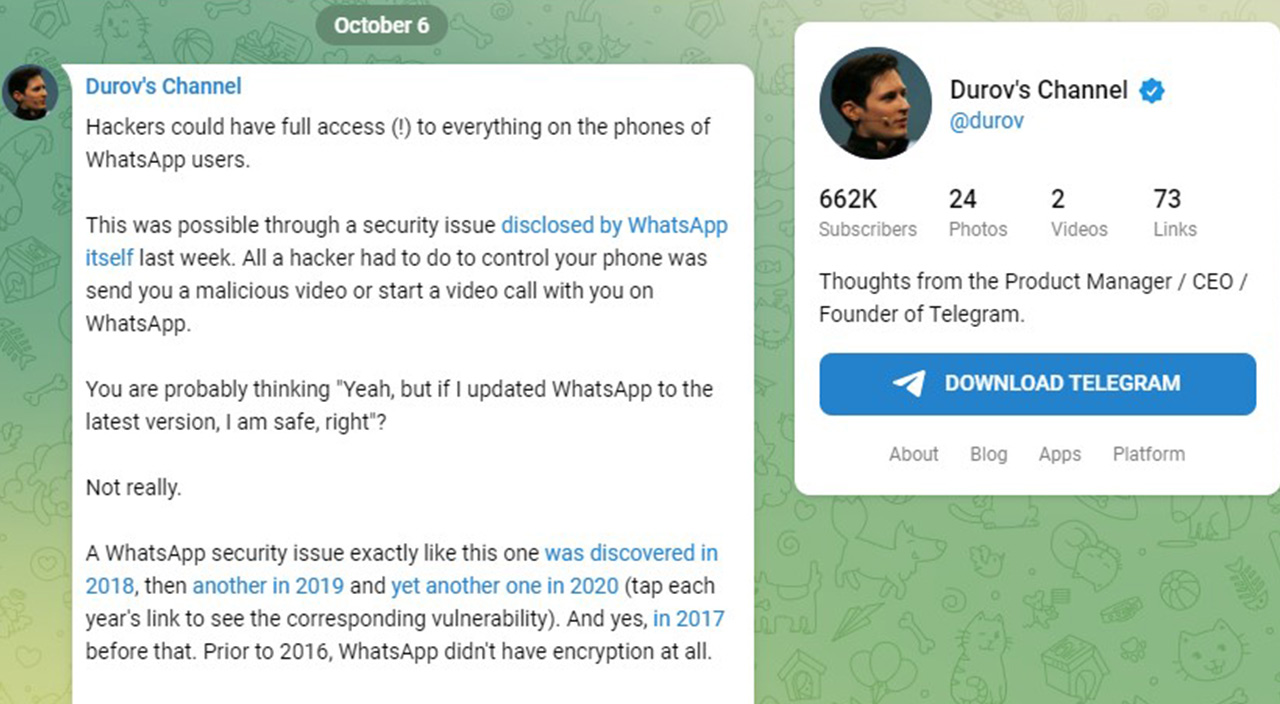This screenshot has height=704, width=1280.
Task: Click the verified badge beside Durov's Channel
Action: click(x=1152, y=91)
